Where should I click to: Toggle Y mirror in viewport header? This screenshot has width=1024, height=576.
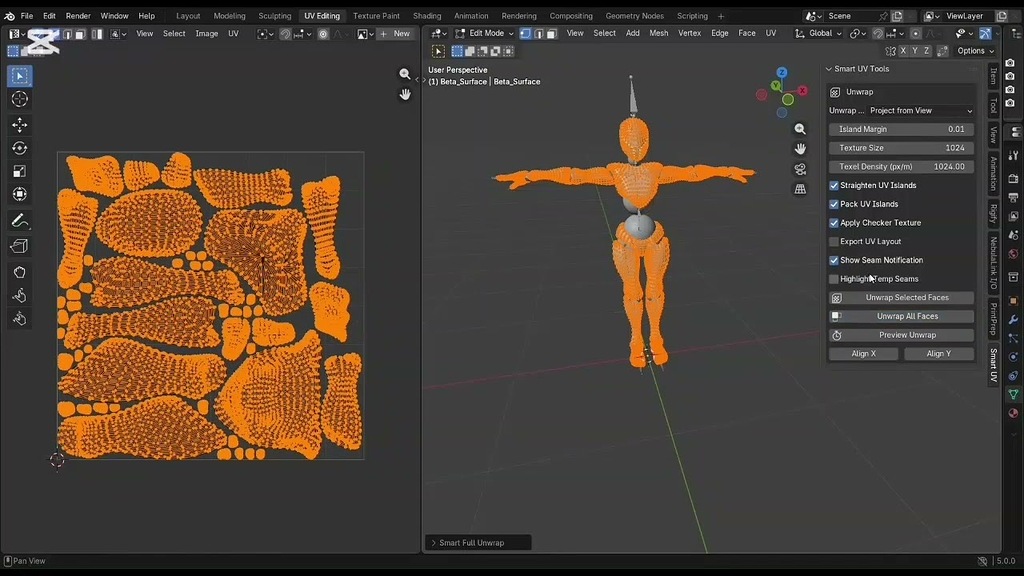click(915, 51)
